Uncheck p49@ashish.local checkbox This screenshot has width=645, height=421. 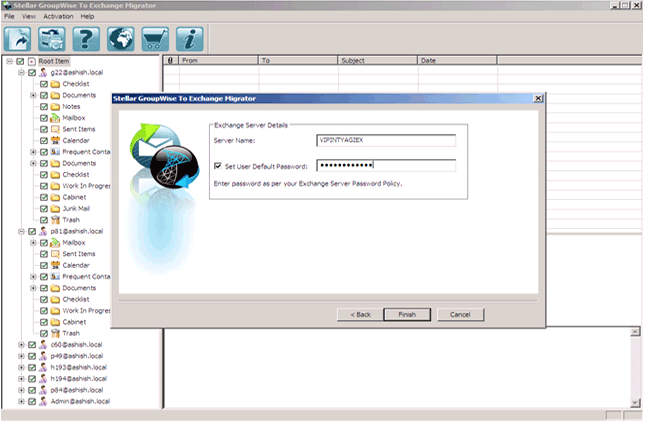tap(32, 356)
